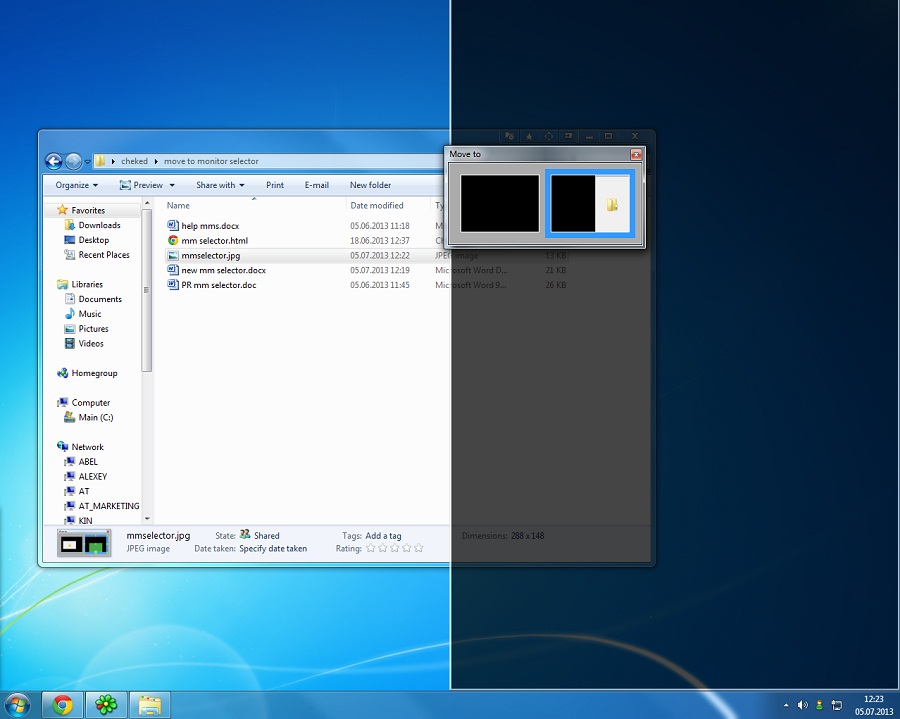
Task: Sort files by the Date modified column
Action: pos(377,206)
